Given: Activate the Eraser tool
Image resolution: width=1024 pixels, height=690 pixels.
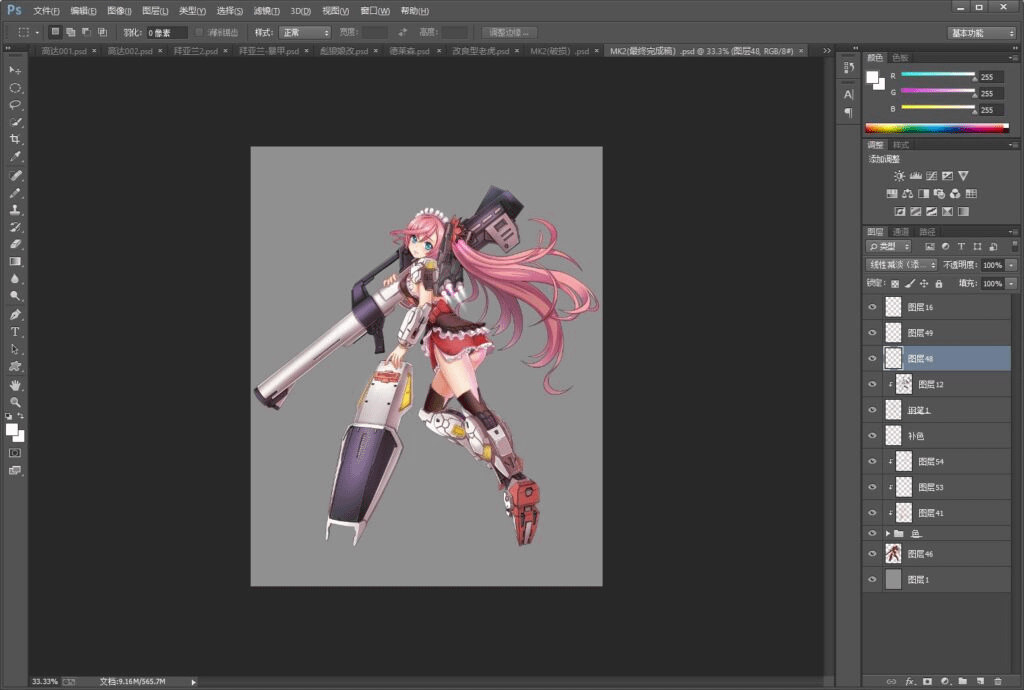Looking at the screenshot, I should point(15,244).
